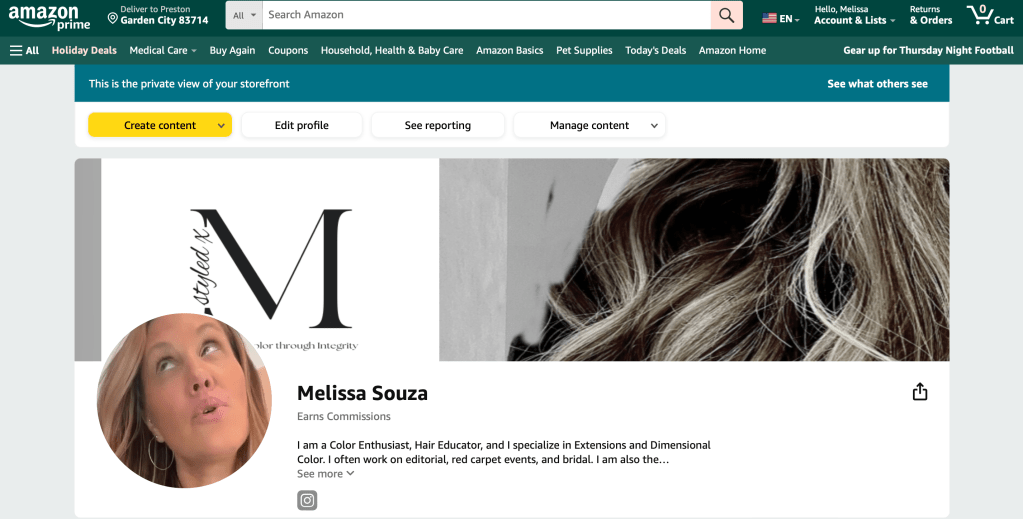Click See what others see link
Image resolution: width=1023 pixels, height=519 pixels.
pyautogui.click(x=877, y=84)
